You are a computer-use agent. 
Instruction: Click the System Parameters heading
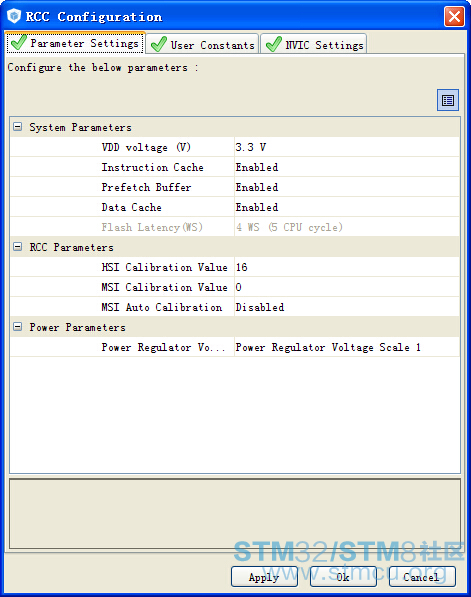point(80,127)
